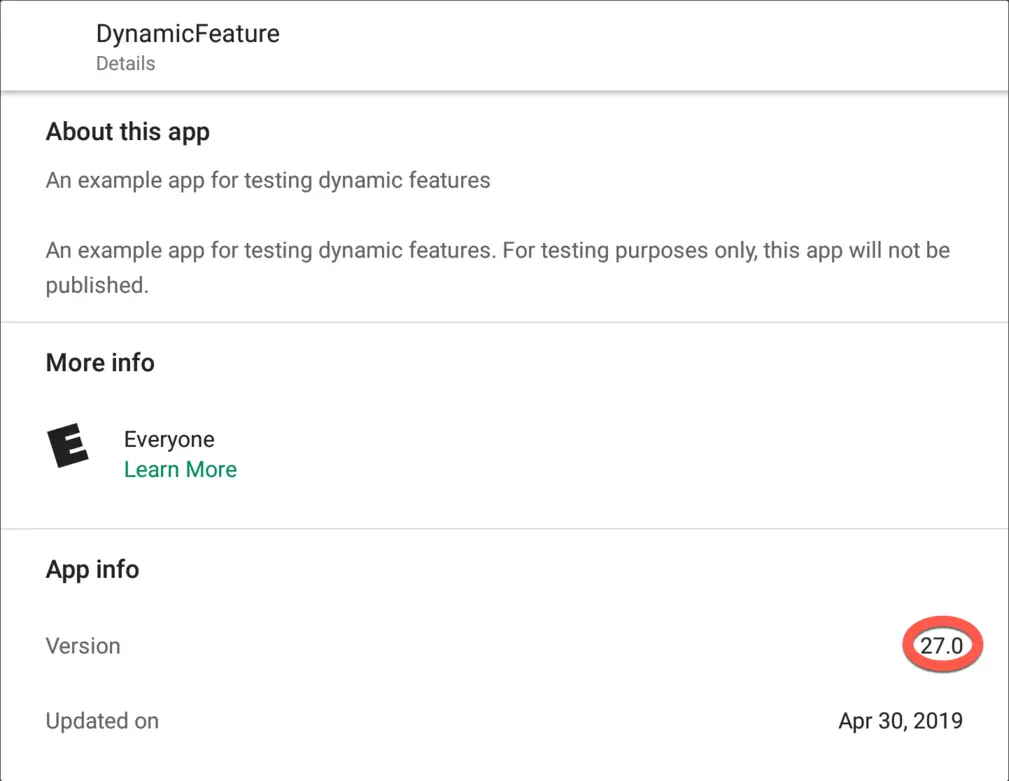Viewport: 1009px width, 781px height.
Task: Click the divider line above App info
Action: click(x=504, y=528)
